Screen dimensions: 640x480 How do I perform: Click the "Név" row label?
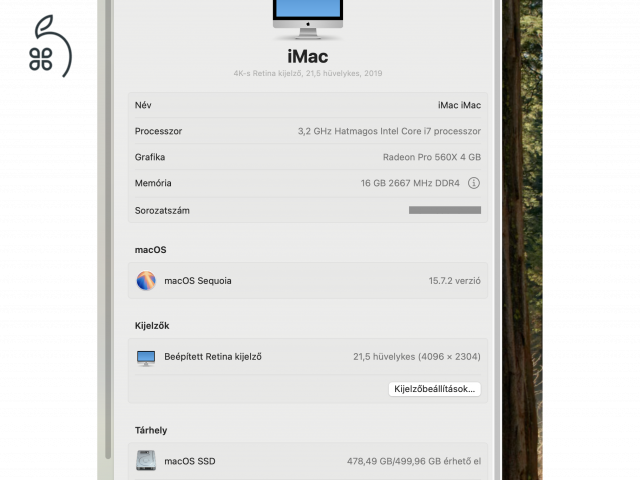(x=143, y=105)
